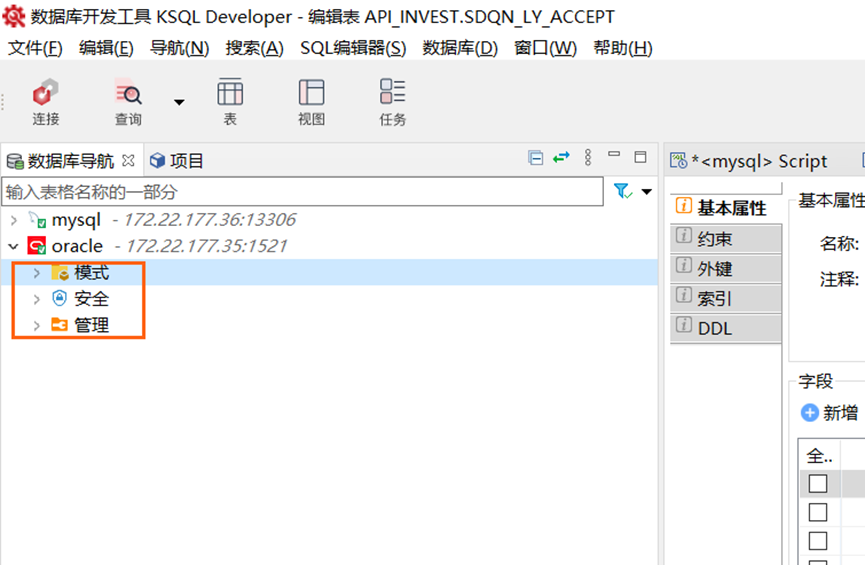Click the collapse-all icon in navigator panel
865x565 pixels.
(x=536, y=158)
